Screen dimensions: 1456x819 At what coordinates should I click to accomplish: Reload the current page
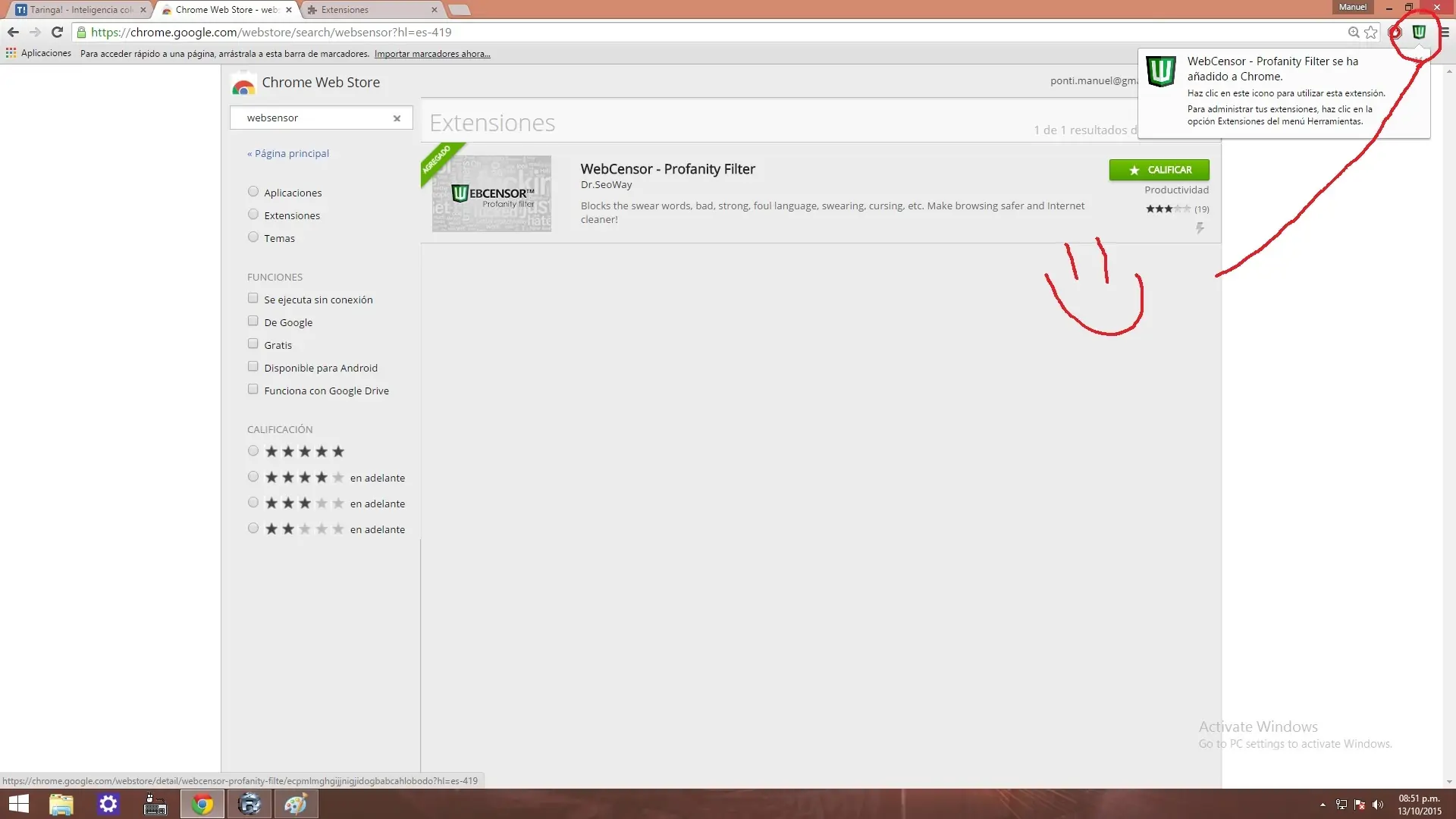pos(57,32)
